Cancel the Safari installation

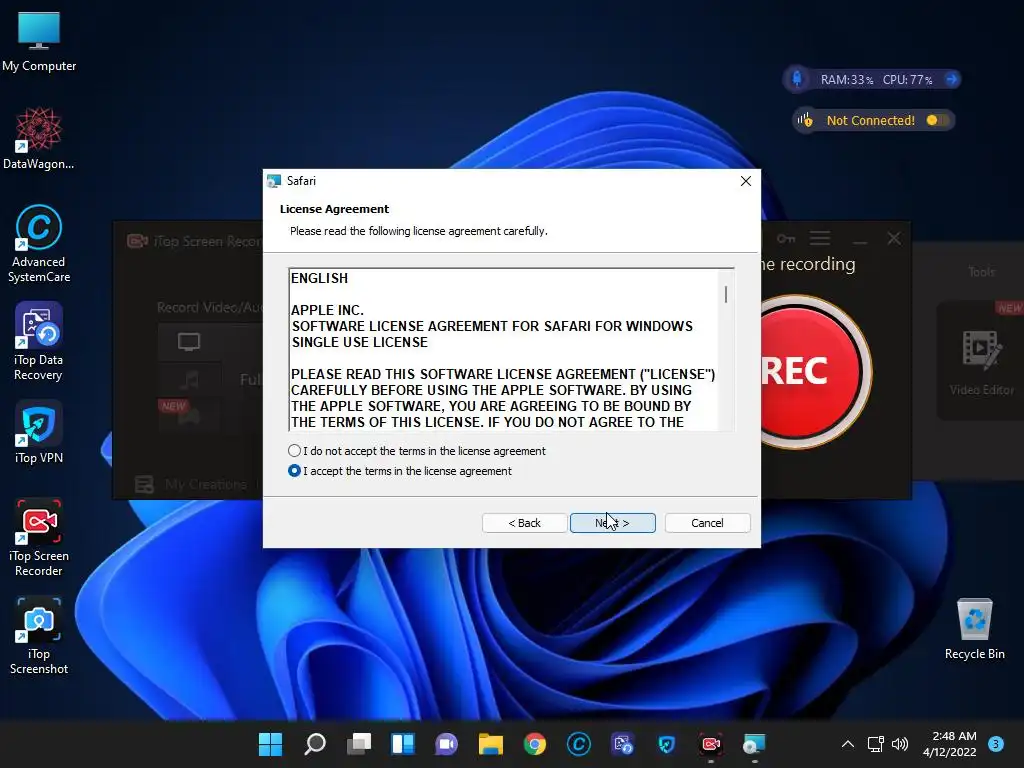(707, 523)
